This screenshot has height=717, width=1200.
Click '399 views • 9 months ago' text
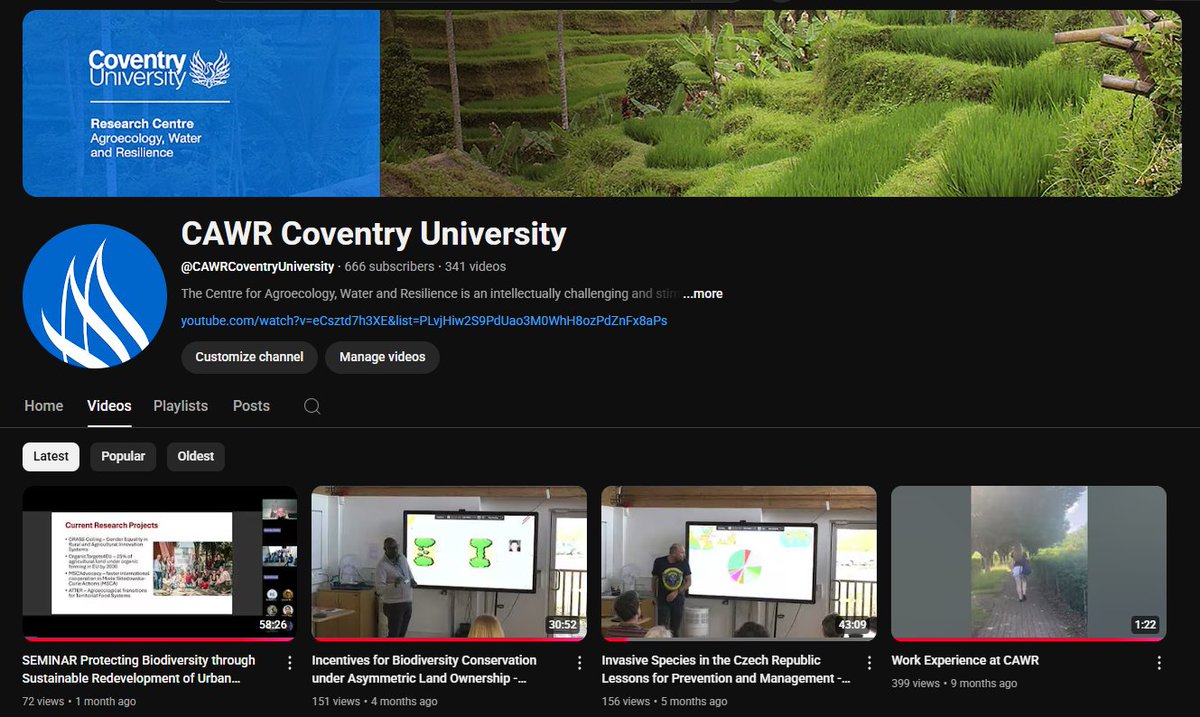point(955,683)
